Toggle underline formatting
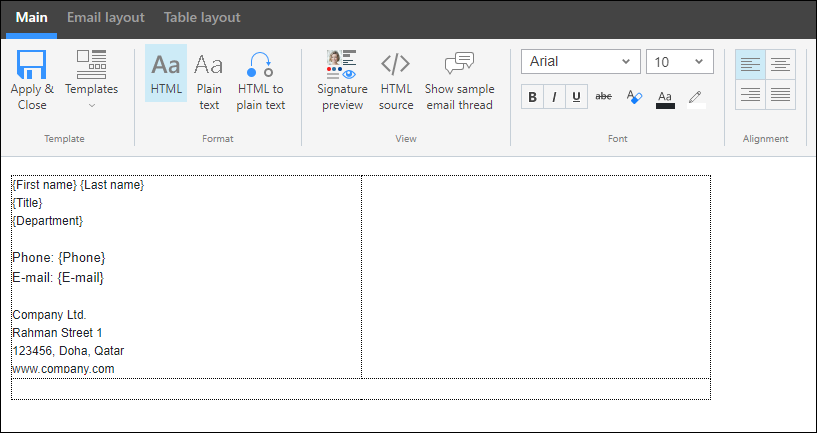This screenshot has height=433, width=817. click(576, 96)
